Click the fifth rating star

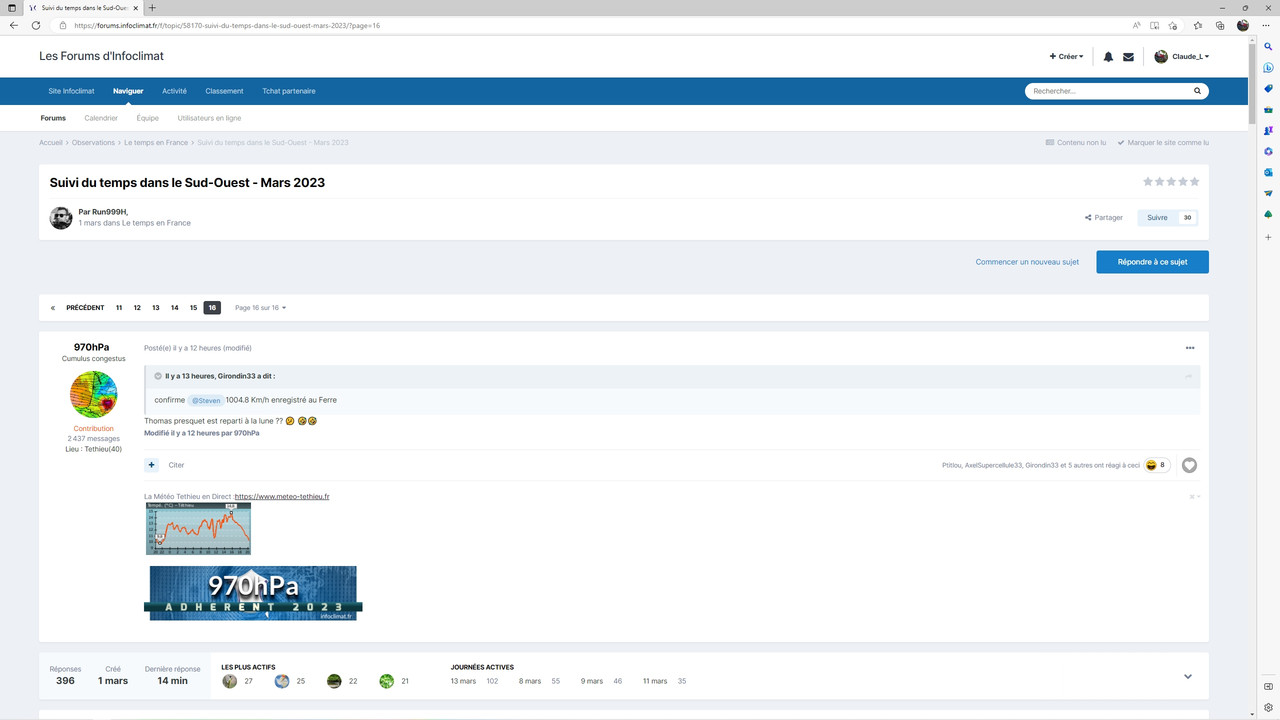(1194, 182)
